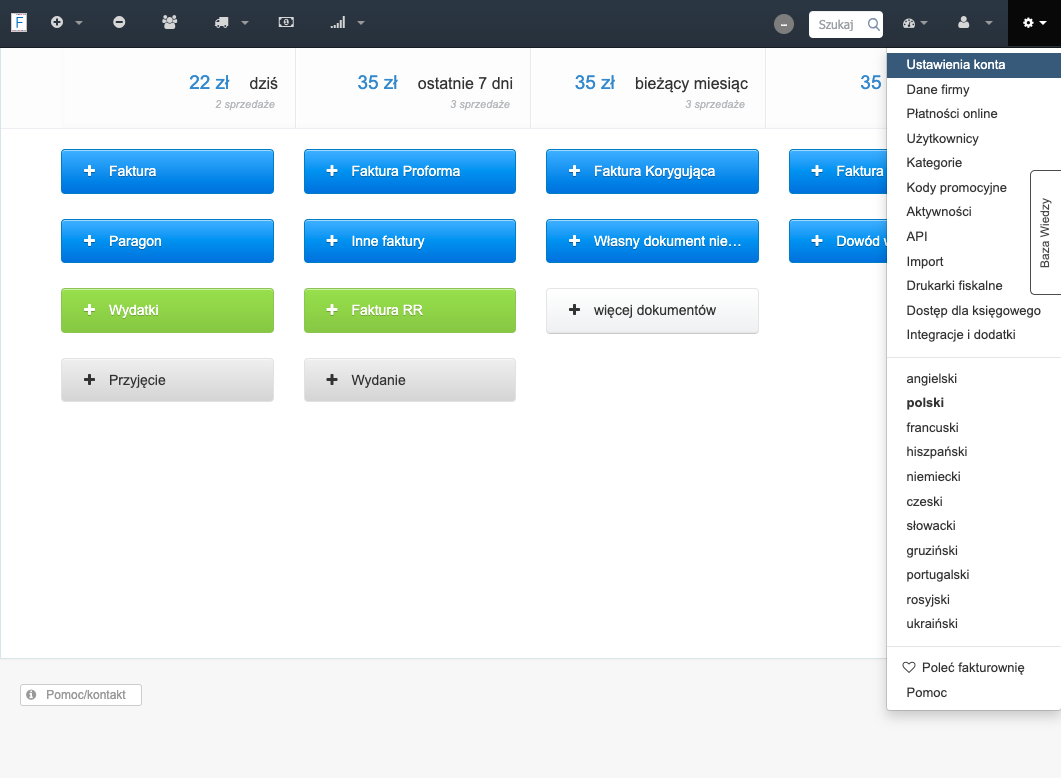Open Płatności online settings
Image resolution: width=1061 pixels, height=778 pixels.
[x=974, y=114]
